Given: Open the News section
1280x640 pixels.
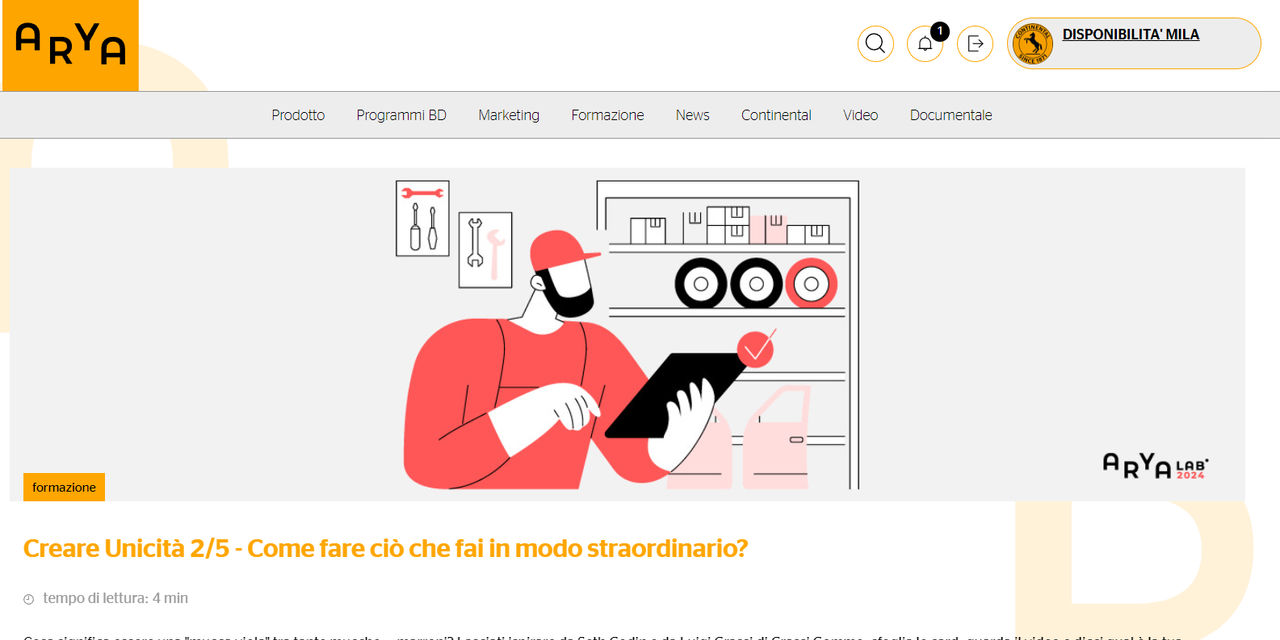Looking at the screenshot, I should pyautogui.click(x=692, y=115).
